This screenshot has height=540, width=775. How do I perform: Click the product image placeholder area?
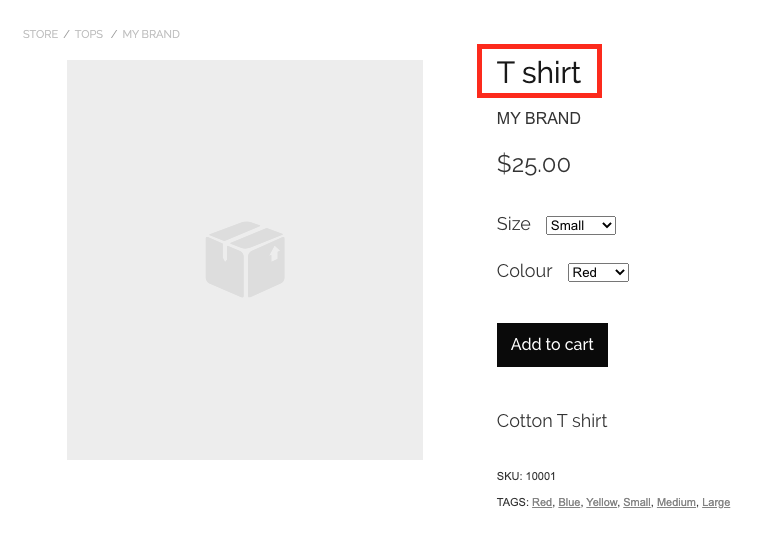click(245, 260)
